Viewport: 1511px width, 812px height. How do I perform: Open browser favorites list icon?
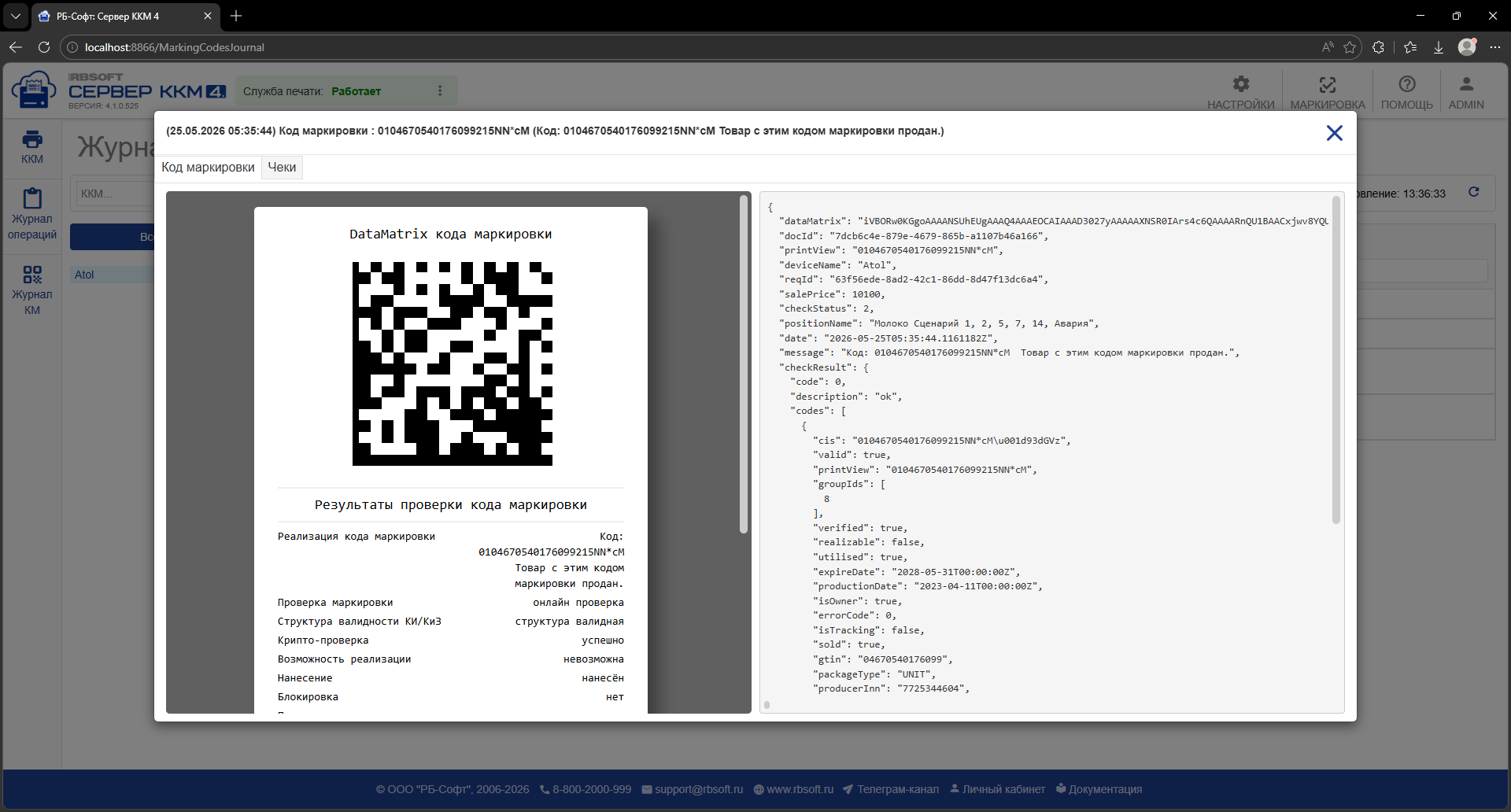(x=1410, y=47)
